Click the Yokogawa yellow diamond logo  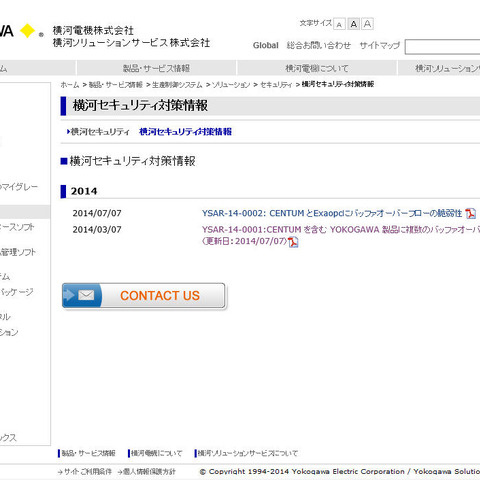click(27, 31)
